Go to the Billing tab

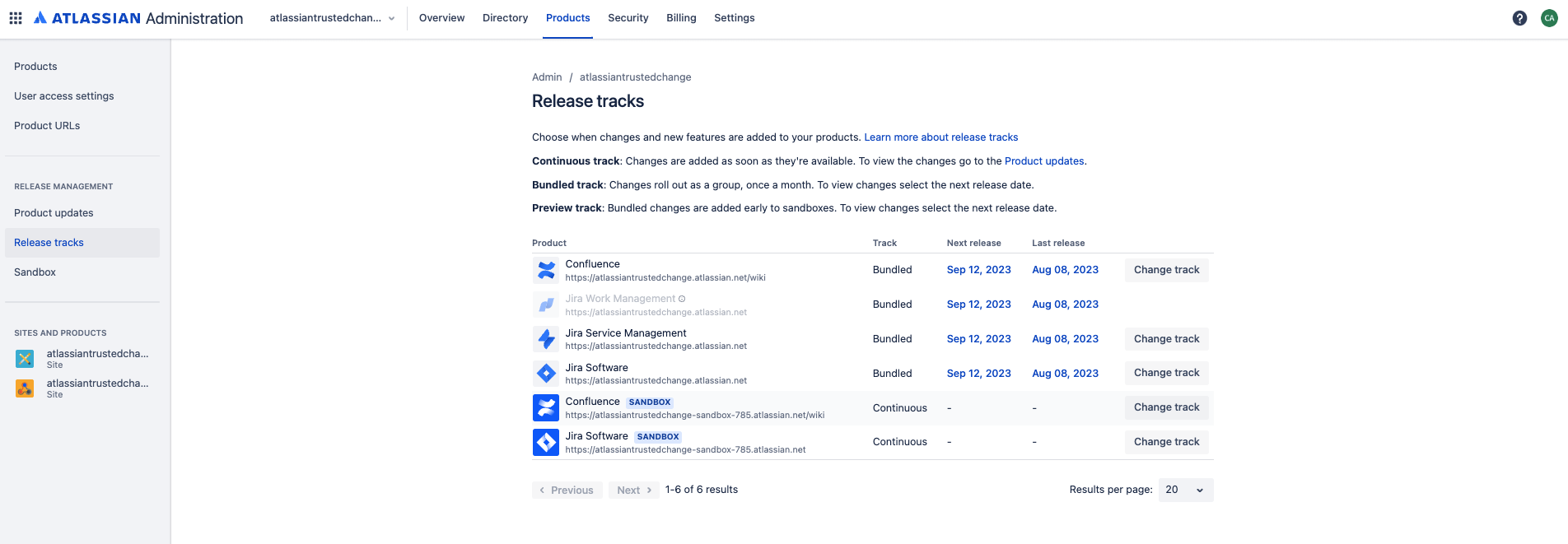tap(681, 18)
